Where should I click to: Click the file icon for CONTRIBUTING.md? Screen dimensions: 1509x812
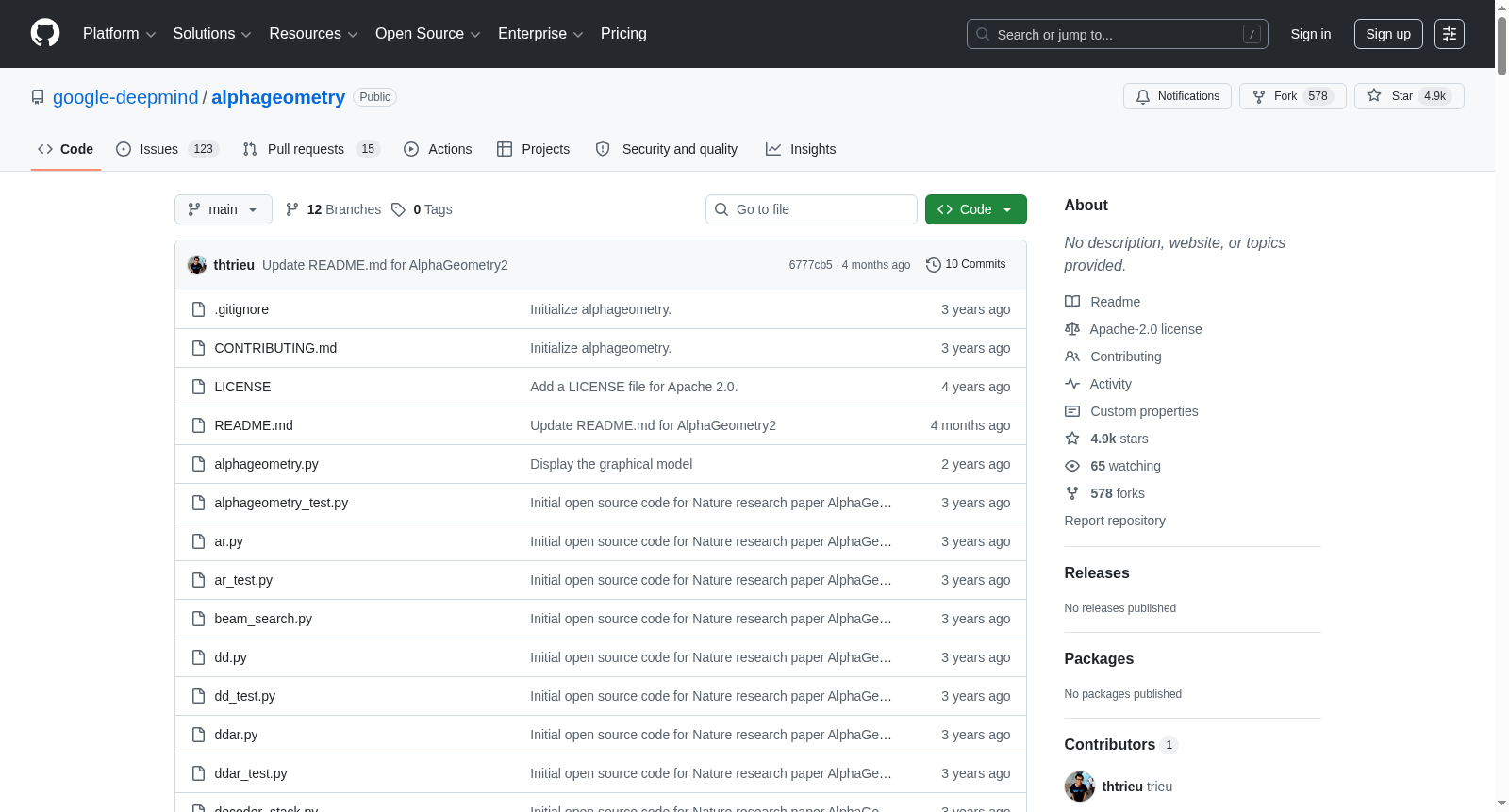(x=198, y=348)
